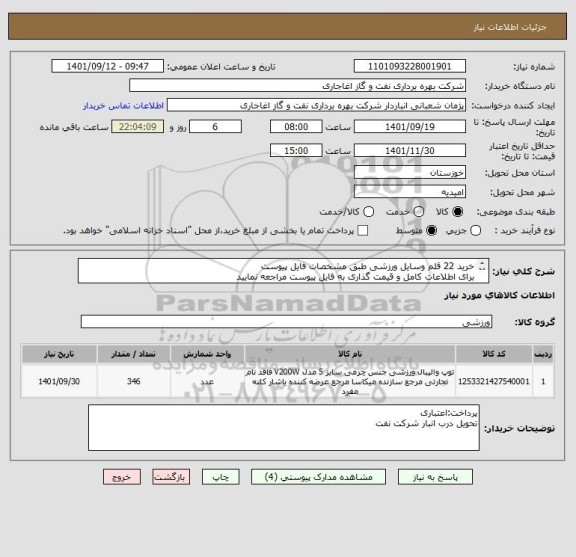Click the خروج exit button

tap(122, 477)
